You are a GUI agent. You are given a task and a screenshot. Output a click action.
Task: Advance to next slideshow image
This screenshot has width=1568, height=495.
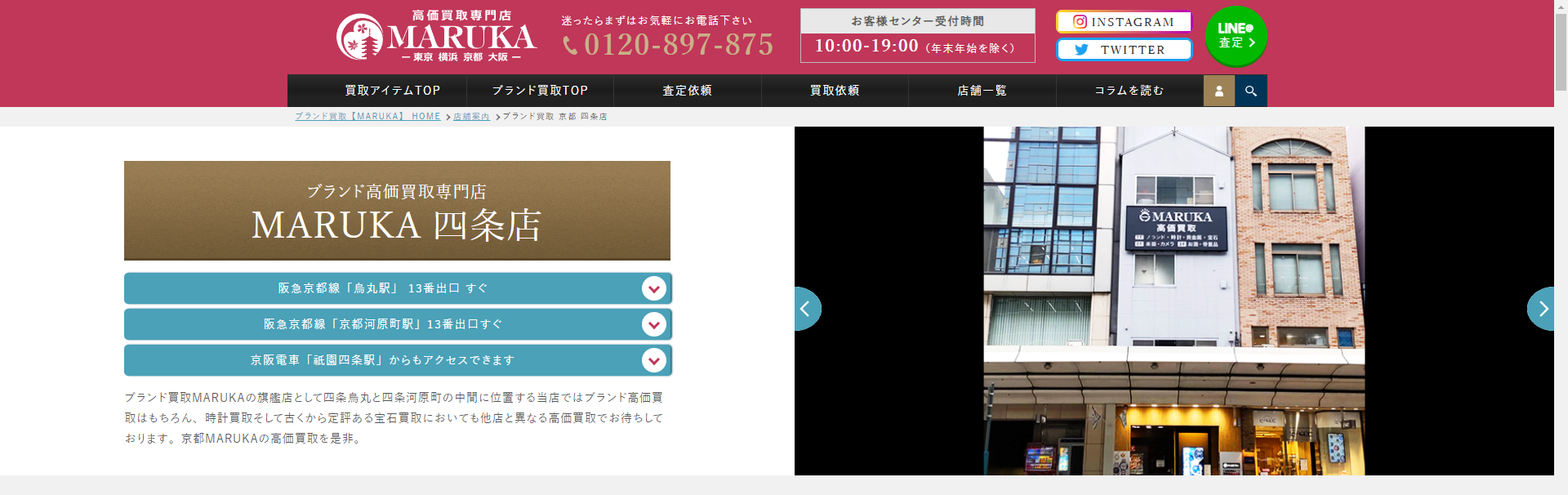point(1542,309)
